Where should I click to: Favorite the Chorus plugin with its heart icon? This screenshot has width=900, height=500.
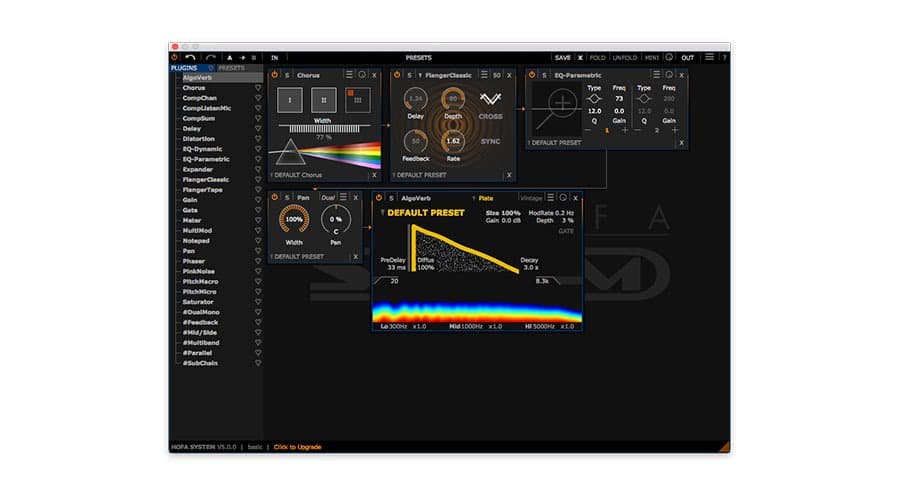(x=258, y=88)
